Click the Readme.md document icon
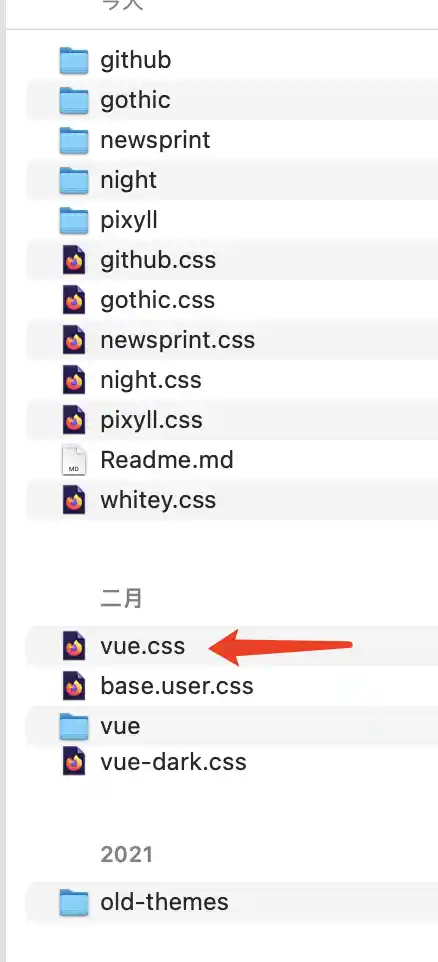The image size is (438, 962). pos(74,460)
